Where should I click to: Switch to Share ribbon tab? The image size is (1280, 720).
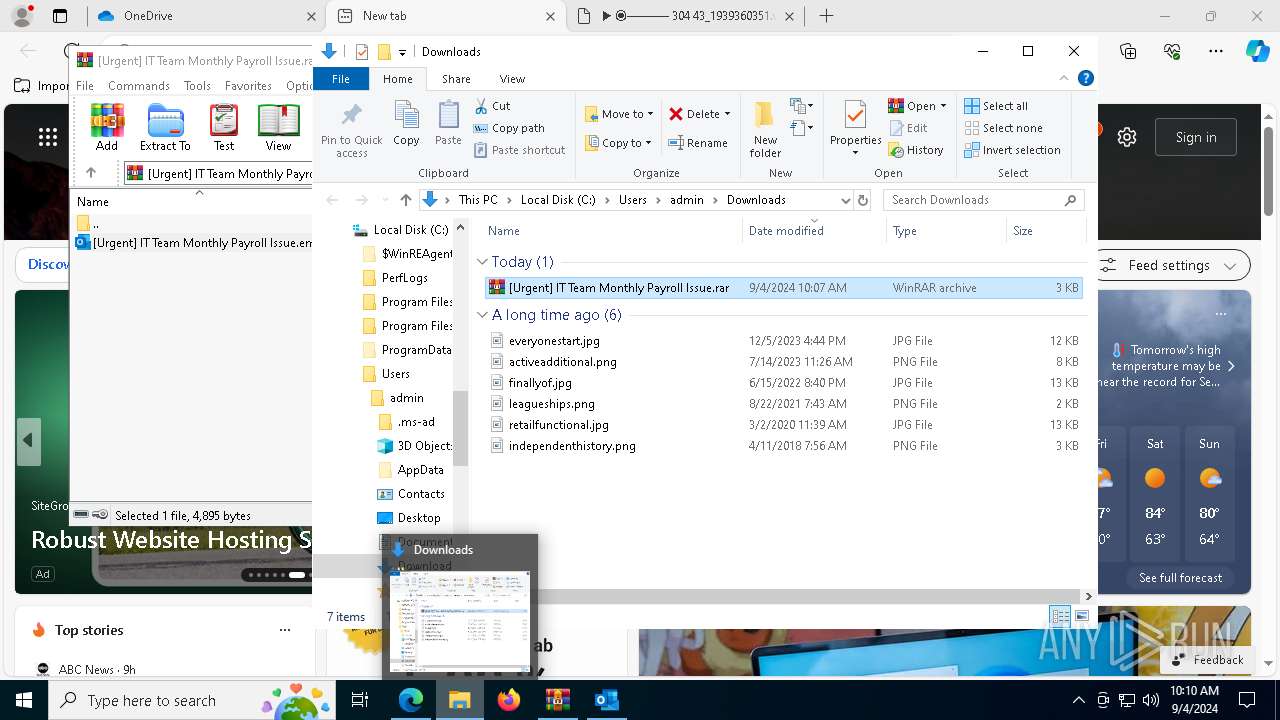pos(456,79)
